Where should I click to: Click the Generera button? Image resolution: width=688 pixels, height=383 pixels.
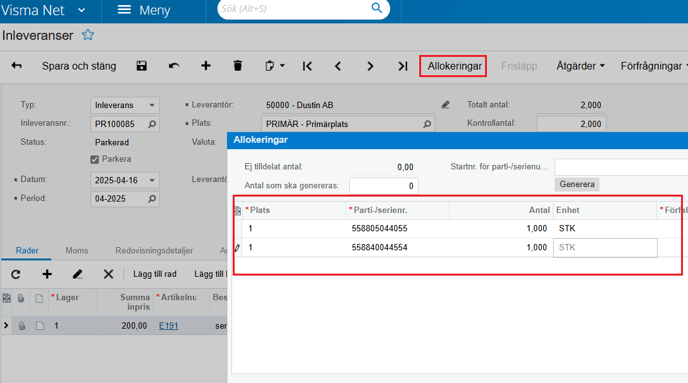pos(577,184)
